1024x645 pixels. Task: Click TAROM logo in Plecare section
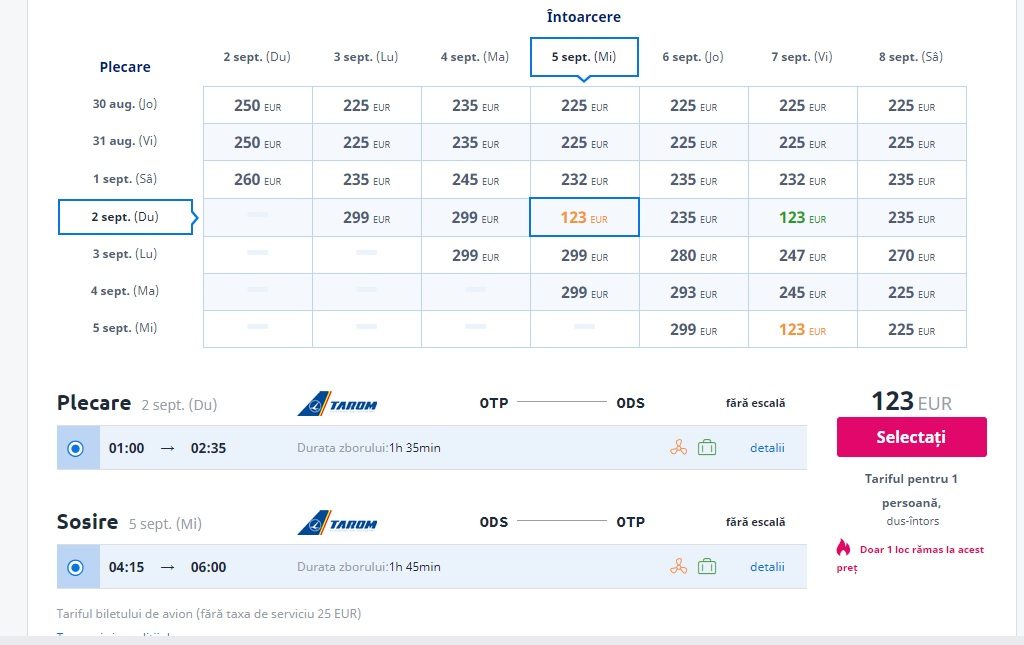click(x=337, y=403)
